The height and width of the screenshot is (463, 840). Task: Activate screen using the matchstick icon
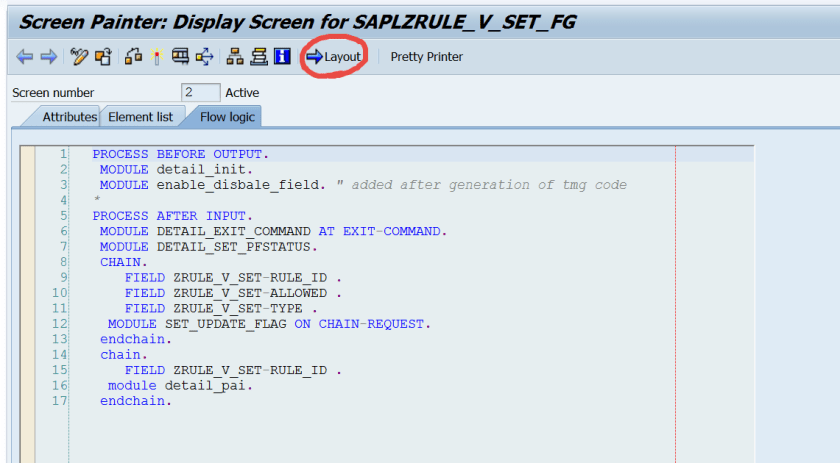click(157, 56)
